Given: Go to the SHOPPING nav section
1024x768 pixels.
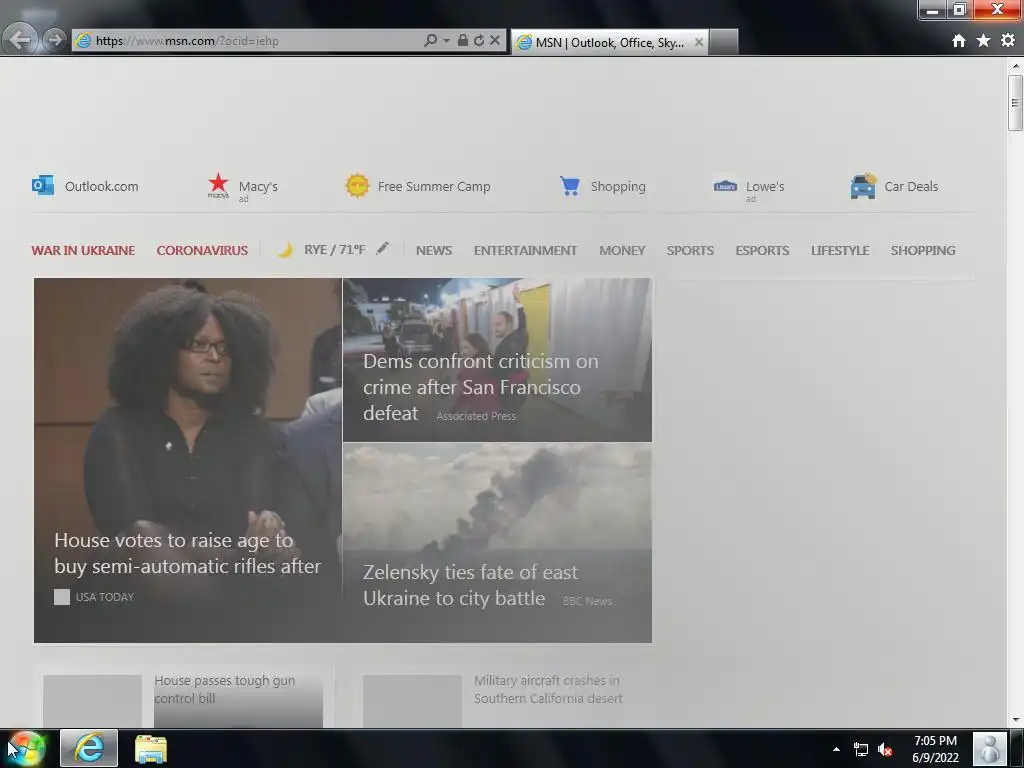Looking at the screenshot, I should 923,250.
